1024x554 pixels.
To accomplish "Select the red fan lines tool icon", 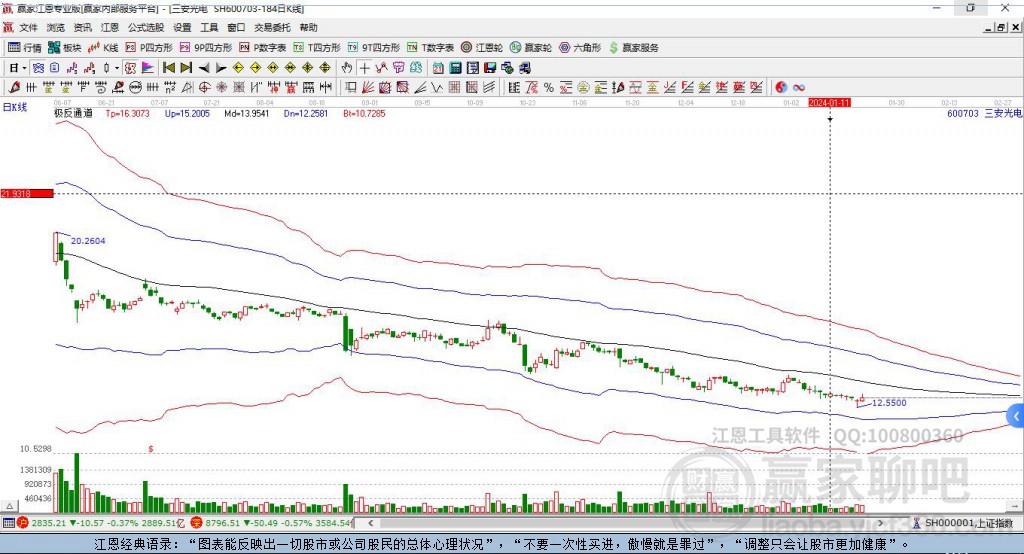I will [368, 88].
